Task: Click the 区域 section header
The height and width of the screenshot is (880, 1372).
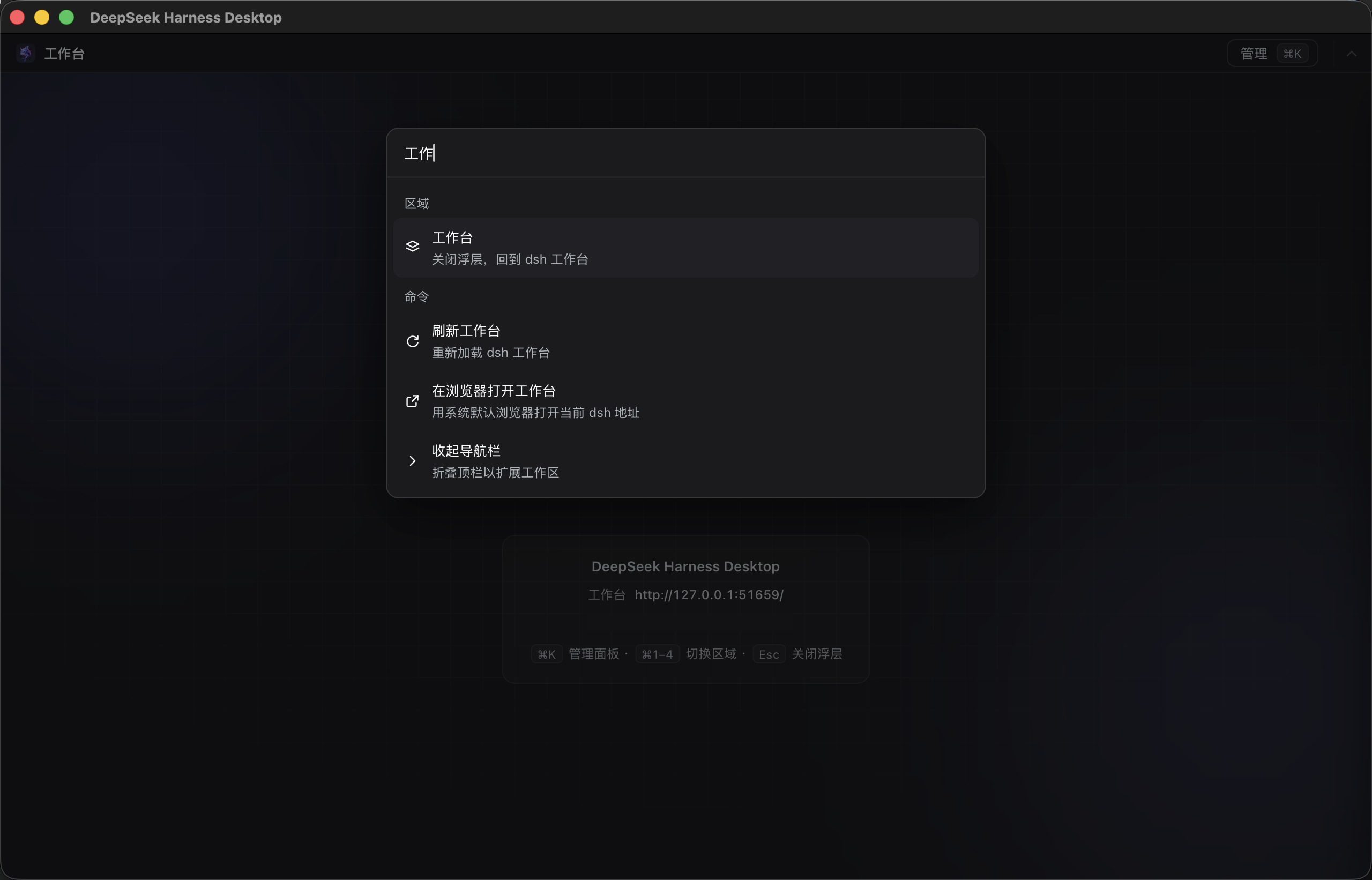Action: click(416, 204)
